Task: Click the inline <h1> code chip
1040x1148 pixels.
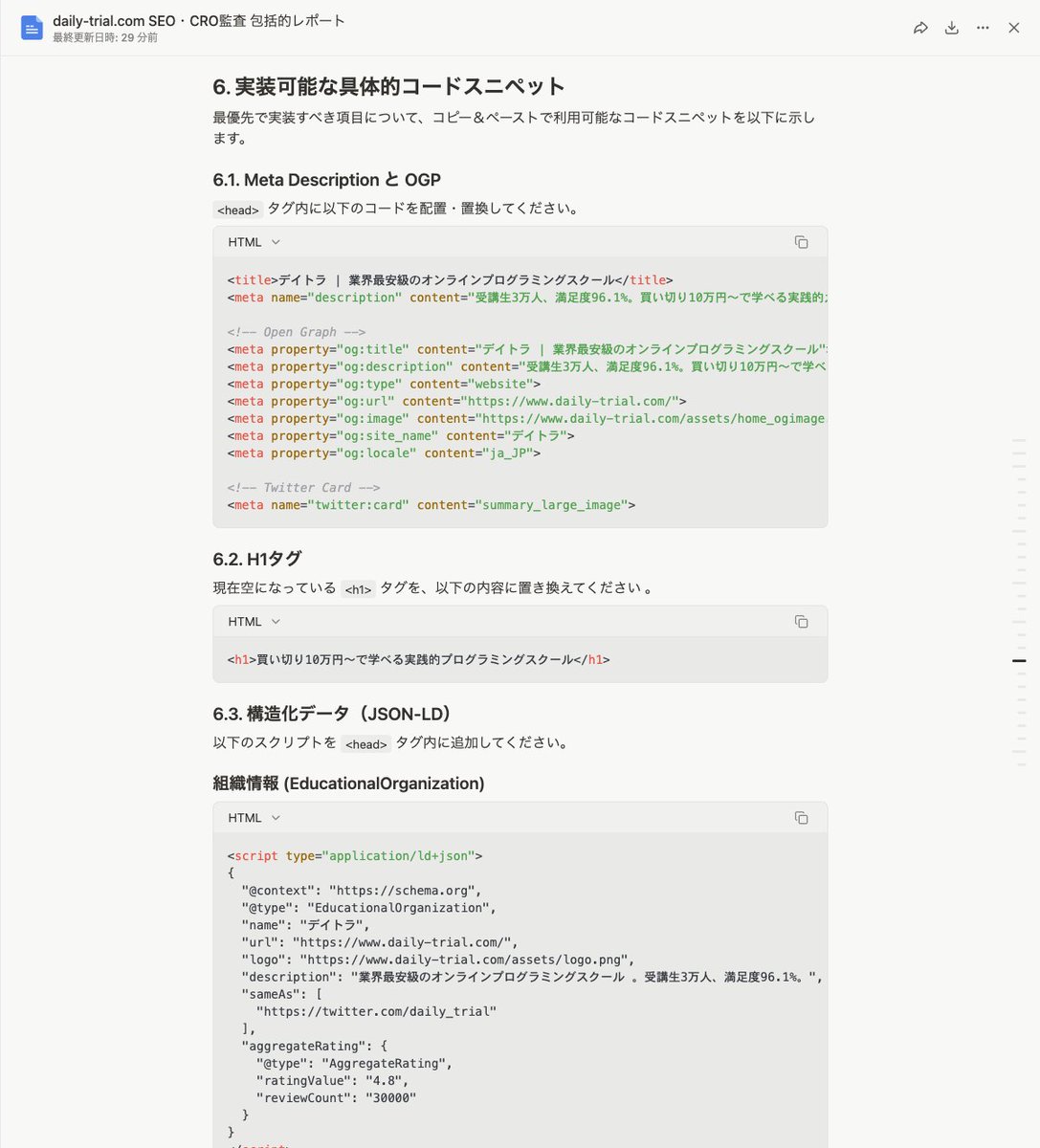Action: 358,589
